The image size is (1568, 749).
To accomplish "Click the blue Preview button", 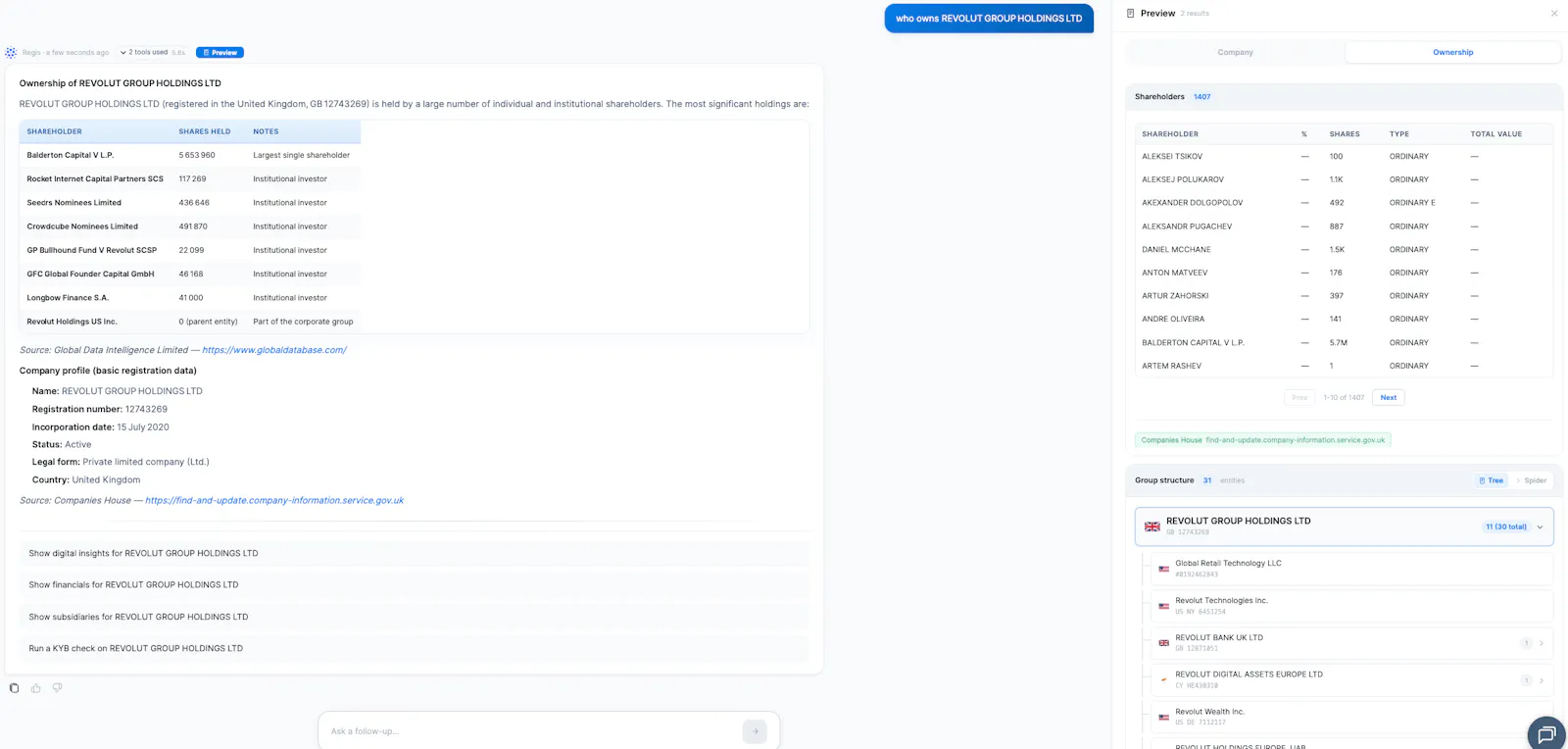I will (220, 53).
